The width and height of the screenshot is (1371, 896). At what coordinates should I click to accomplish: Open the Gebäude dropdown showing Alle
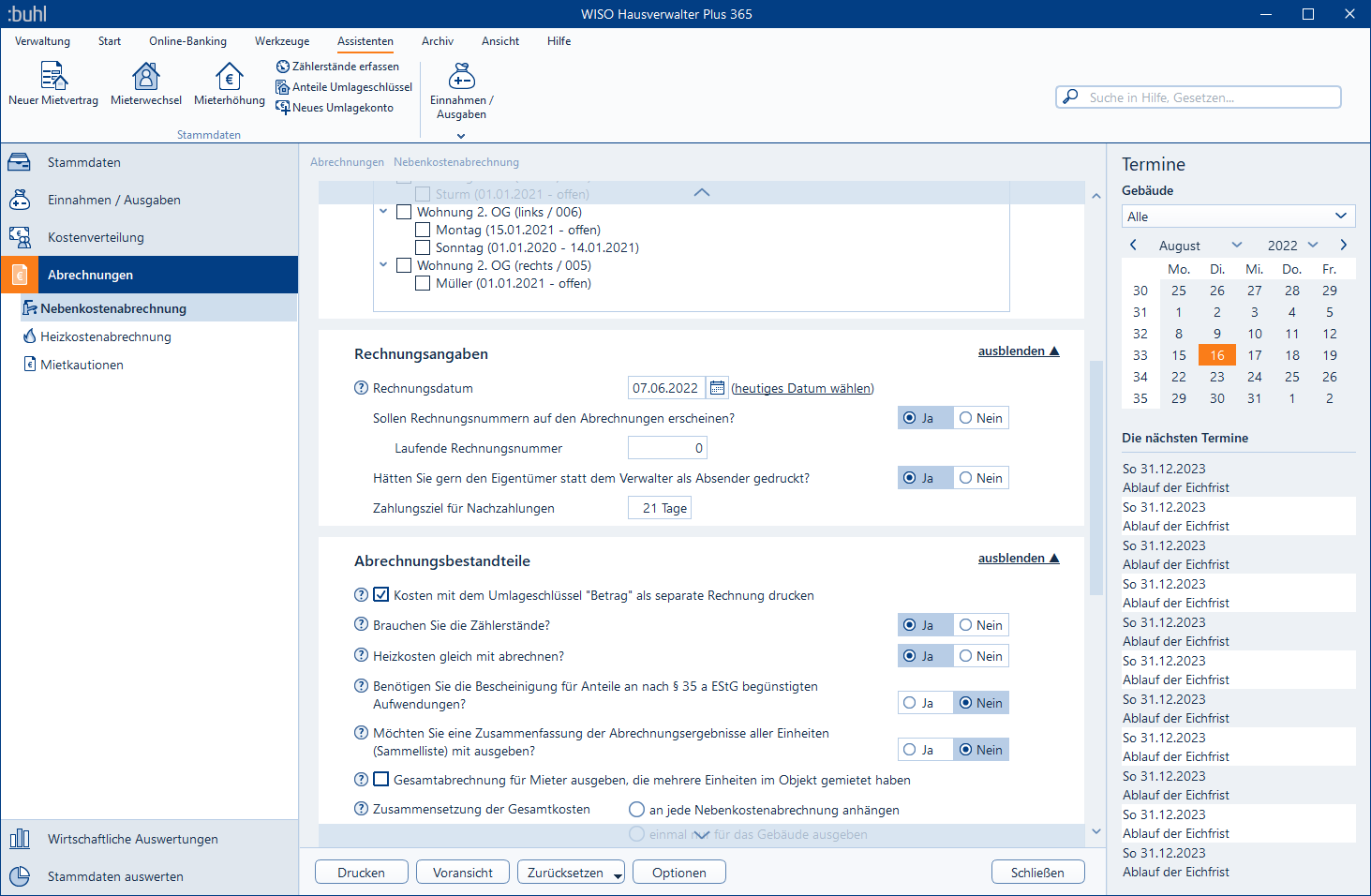click(x=1238, y=217)
